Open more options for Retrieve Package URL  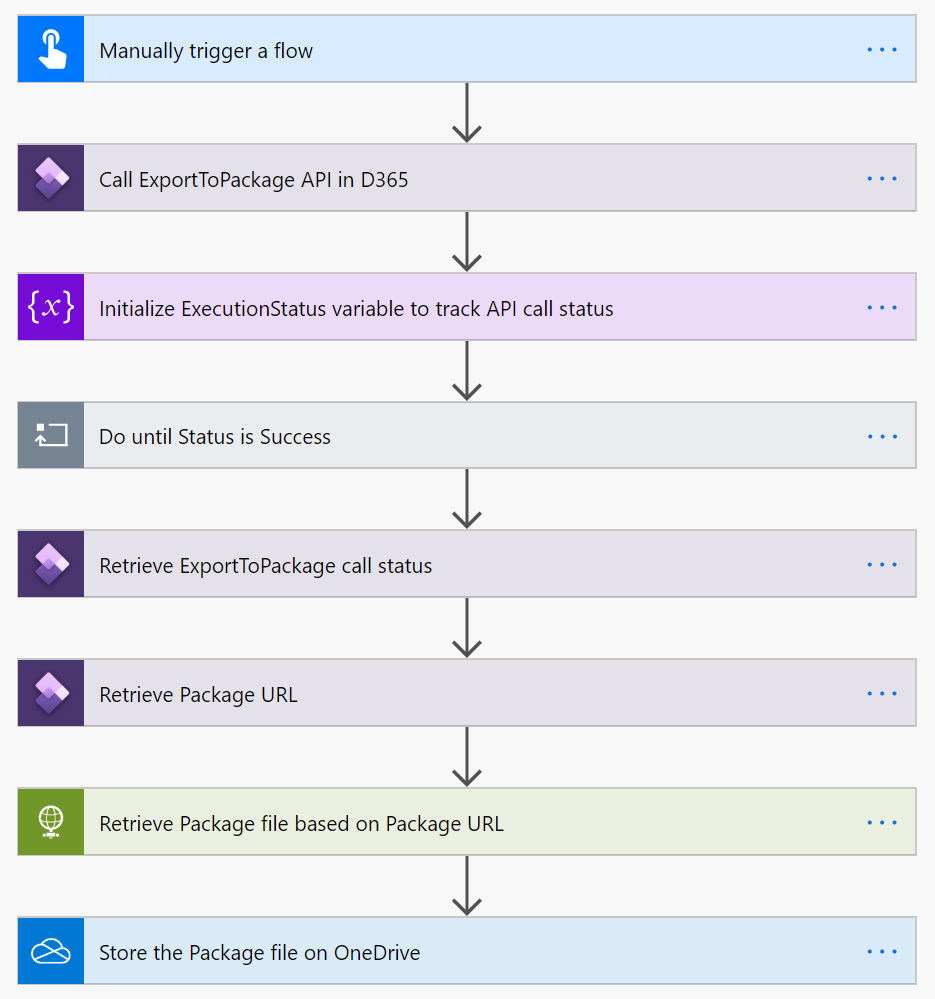[x=882, y=693]
